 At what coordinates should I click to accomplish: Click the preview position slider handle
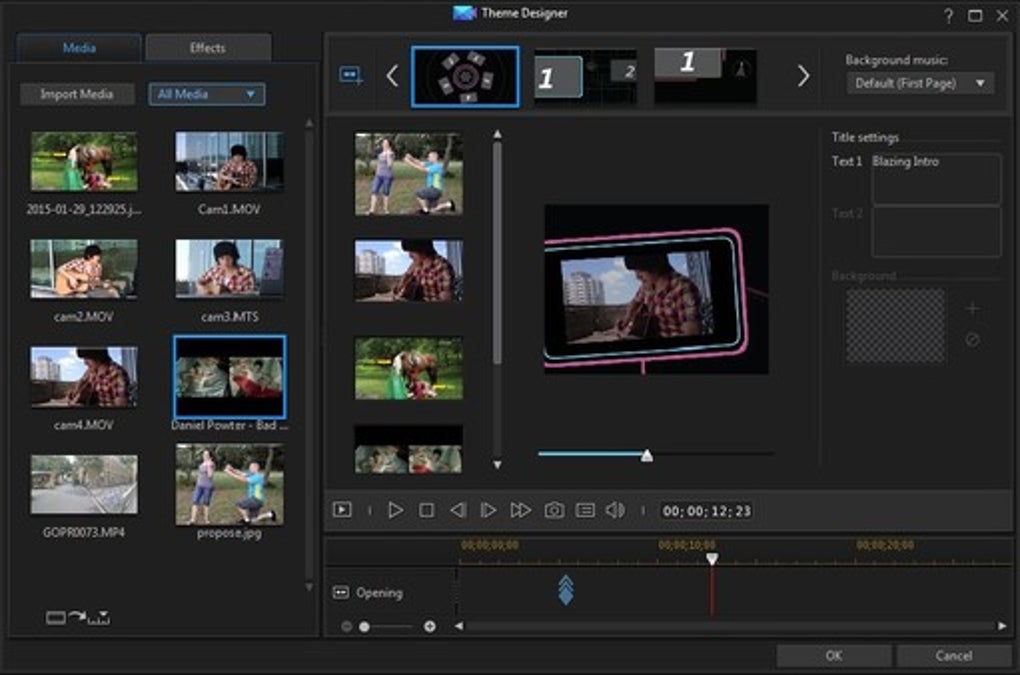[x=647, y=456]
